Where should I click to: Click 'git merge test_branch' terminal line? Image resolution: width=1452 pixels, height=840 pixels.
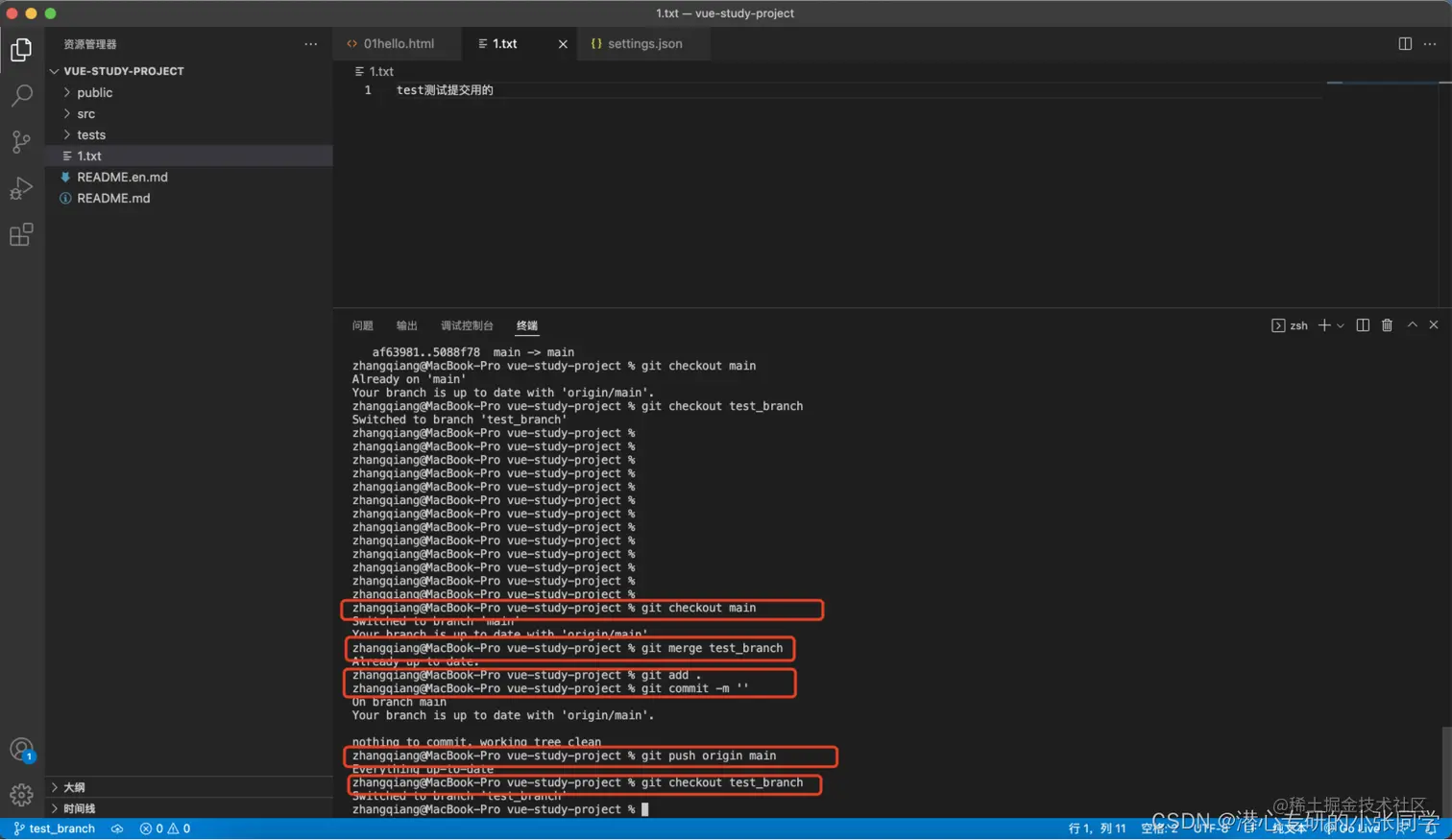click(x=568, y=648)
